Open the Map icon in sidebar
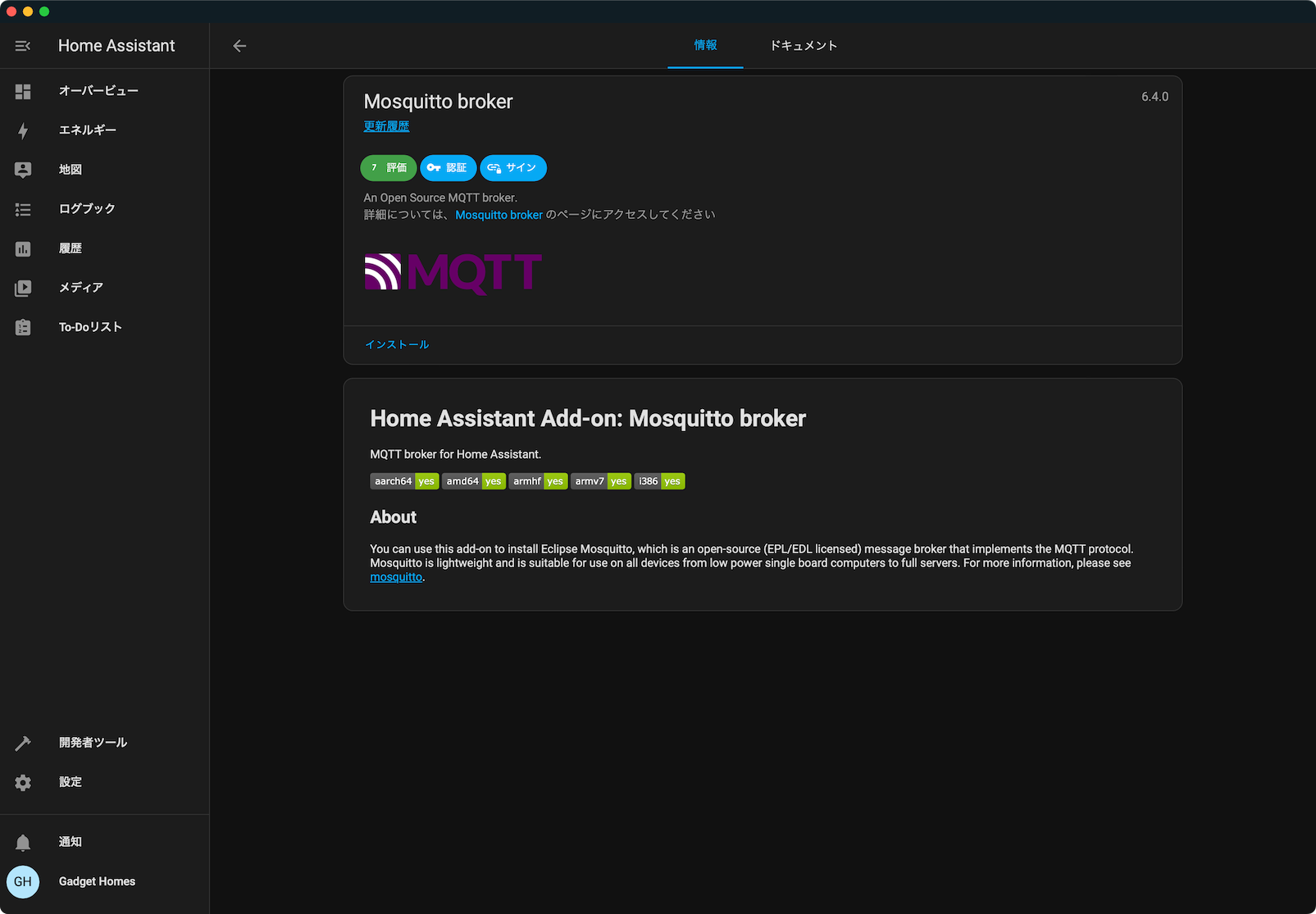1316x914 pixels. tap(23, 170)
